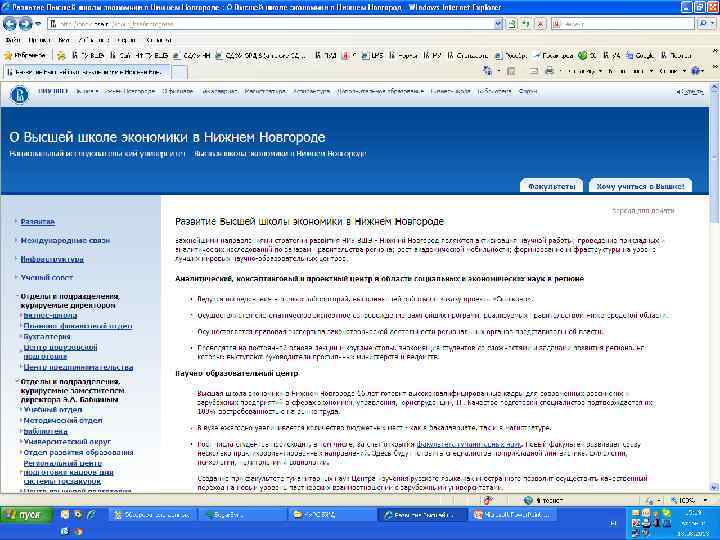Open the Учебный отдел link
Viewport: 720px width, 540px height.
[53, 410]
